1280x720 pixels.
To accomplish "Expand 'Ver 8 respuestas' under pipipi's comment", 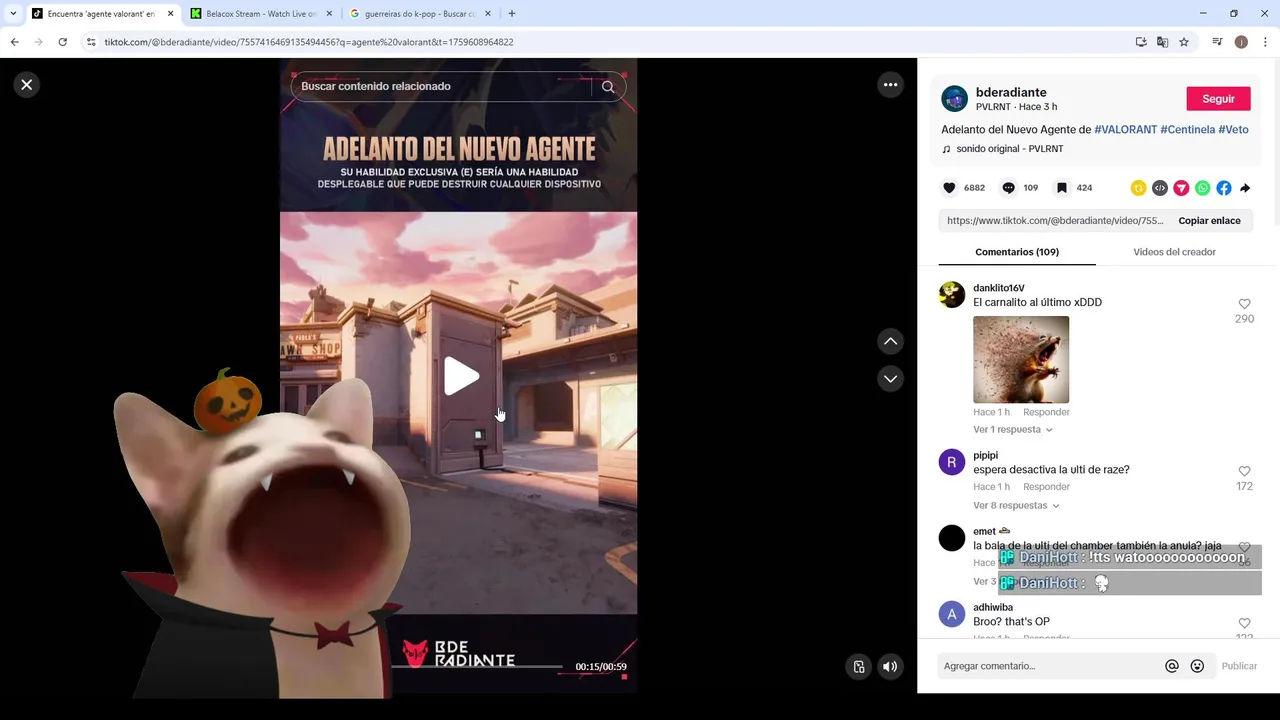I will tap(1016, 506).
